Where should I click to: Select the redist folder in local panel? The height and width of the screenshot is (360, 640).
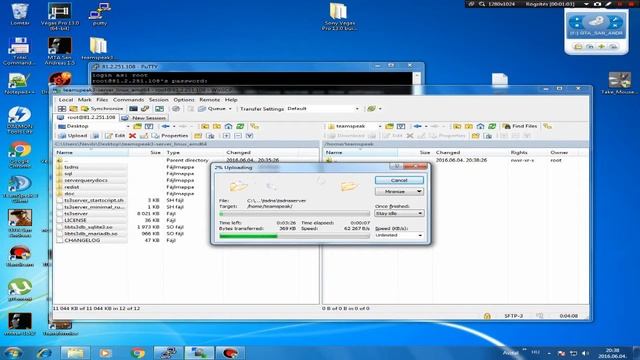(x=71, y=187)
